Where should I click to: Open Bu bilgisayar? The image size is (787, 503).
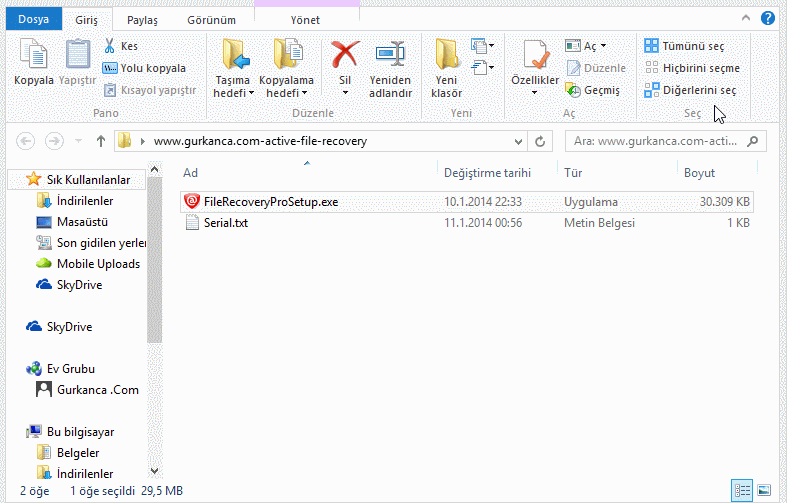tap(70, 432)
